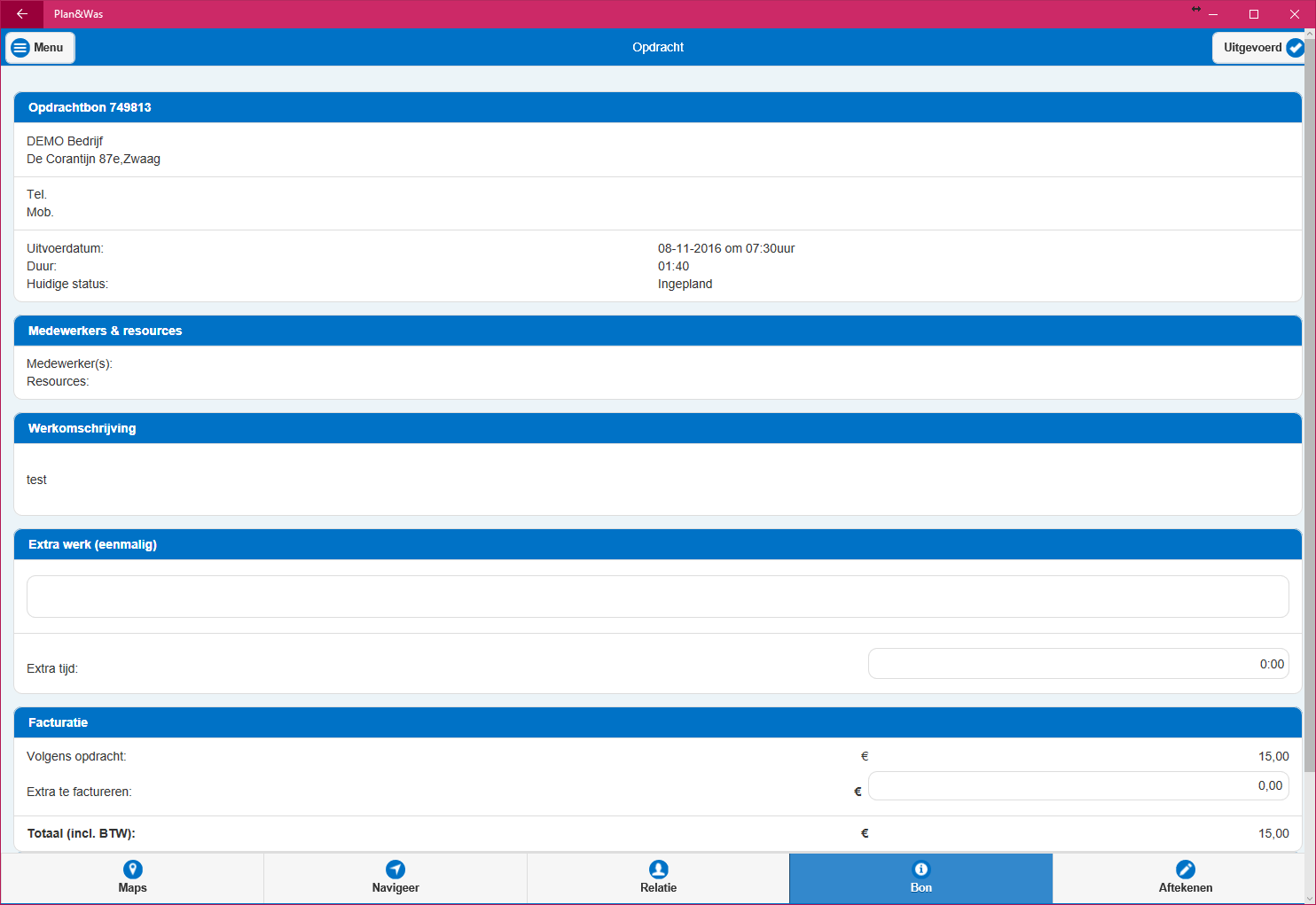Close the Plan&Was window
This screenshot has height=905, width=1316.
coord(1295,14)
